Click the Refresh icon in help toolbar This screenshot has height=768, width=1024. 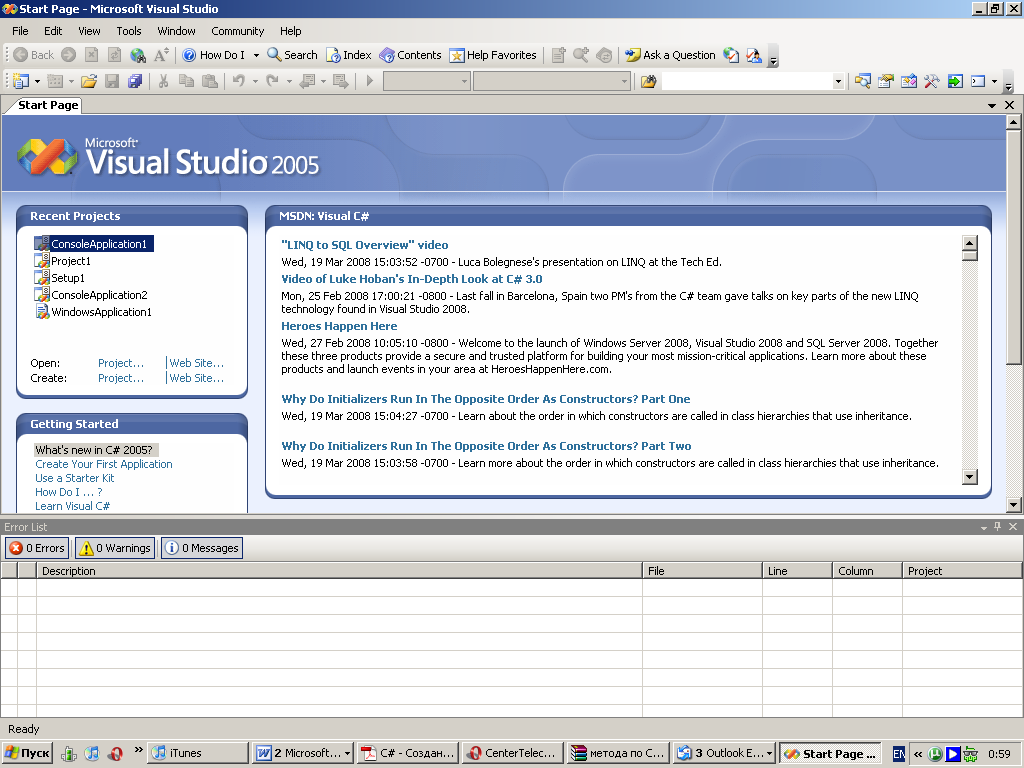114,55
